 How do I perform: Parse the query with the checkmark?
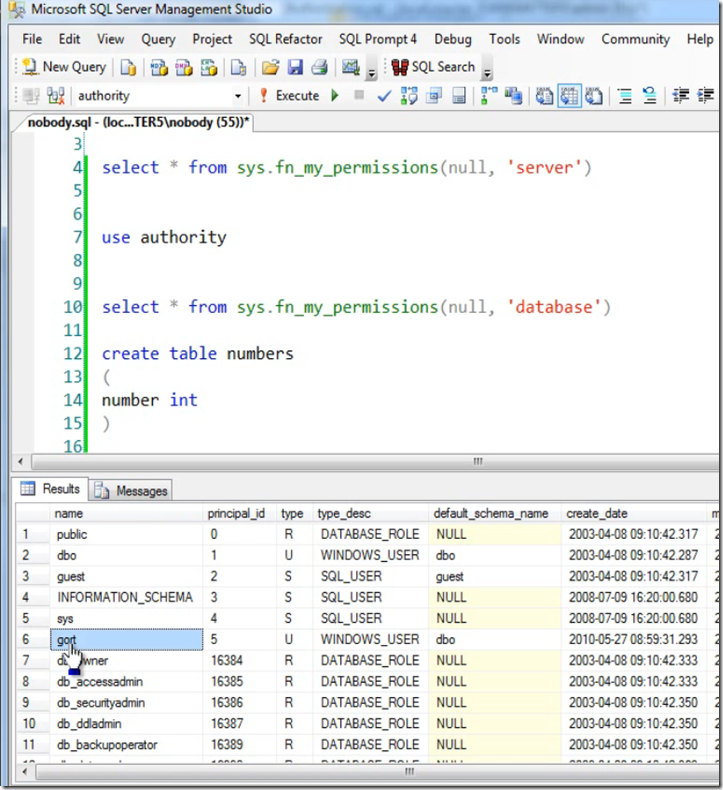384,96
